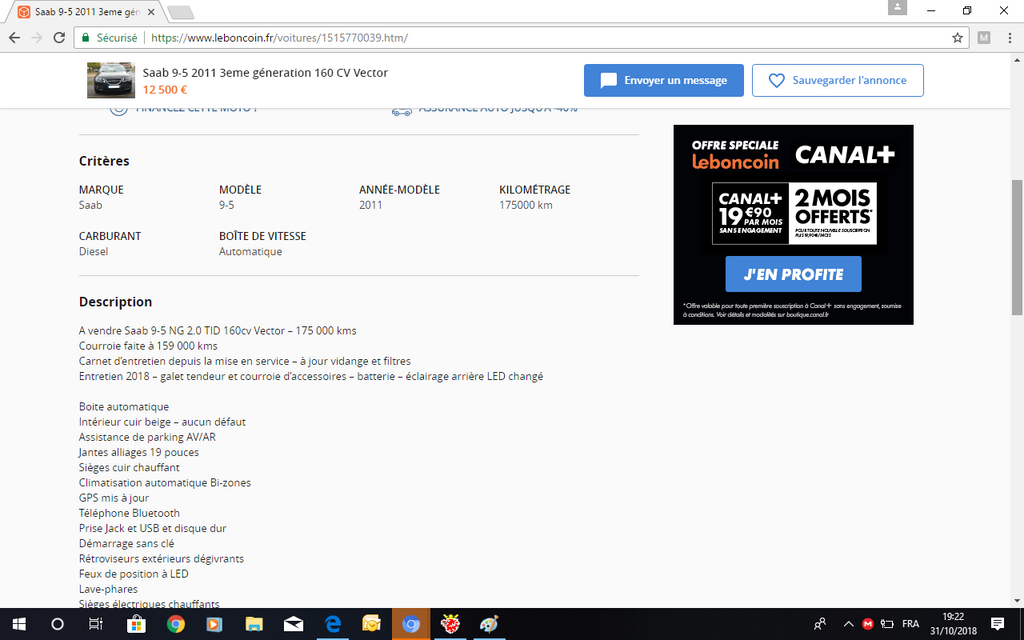Click the green Sécurisé padlock icon

(x=85, y=38)
